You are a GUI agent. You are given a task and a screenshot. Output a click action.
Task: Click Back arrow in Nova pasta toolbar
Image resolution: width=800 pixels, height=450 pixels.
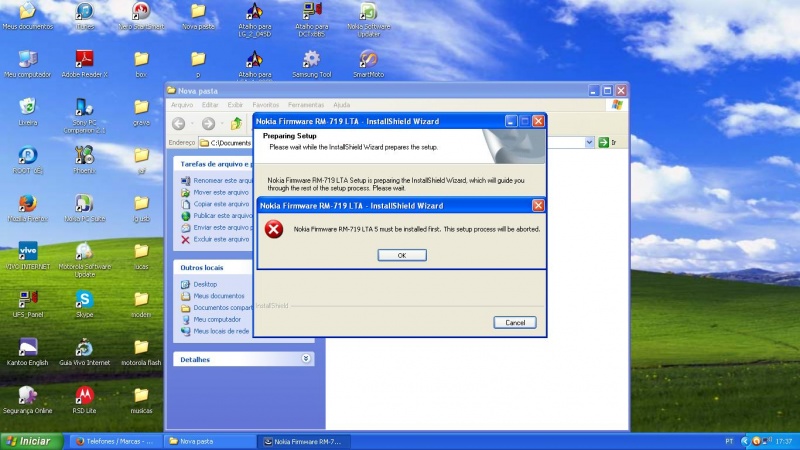tap(179, 123)
